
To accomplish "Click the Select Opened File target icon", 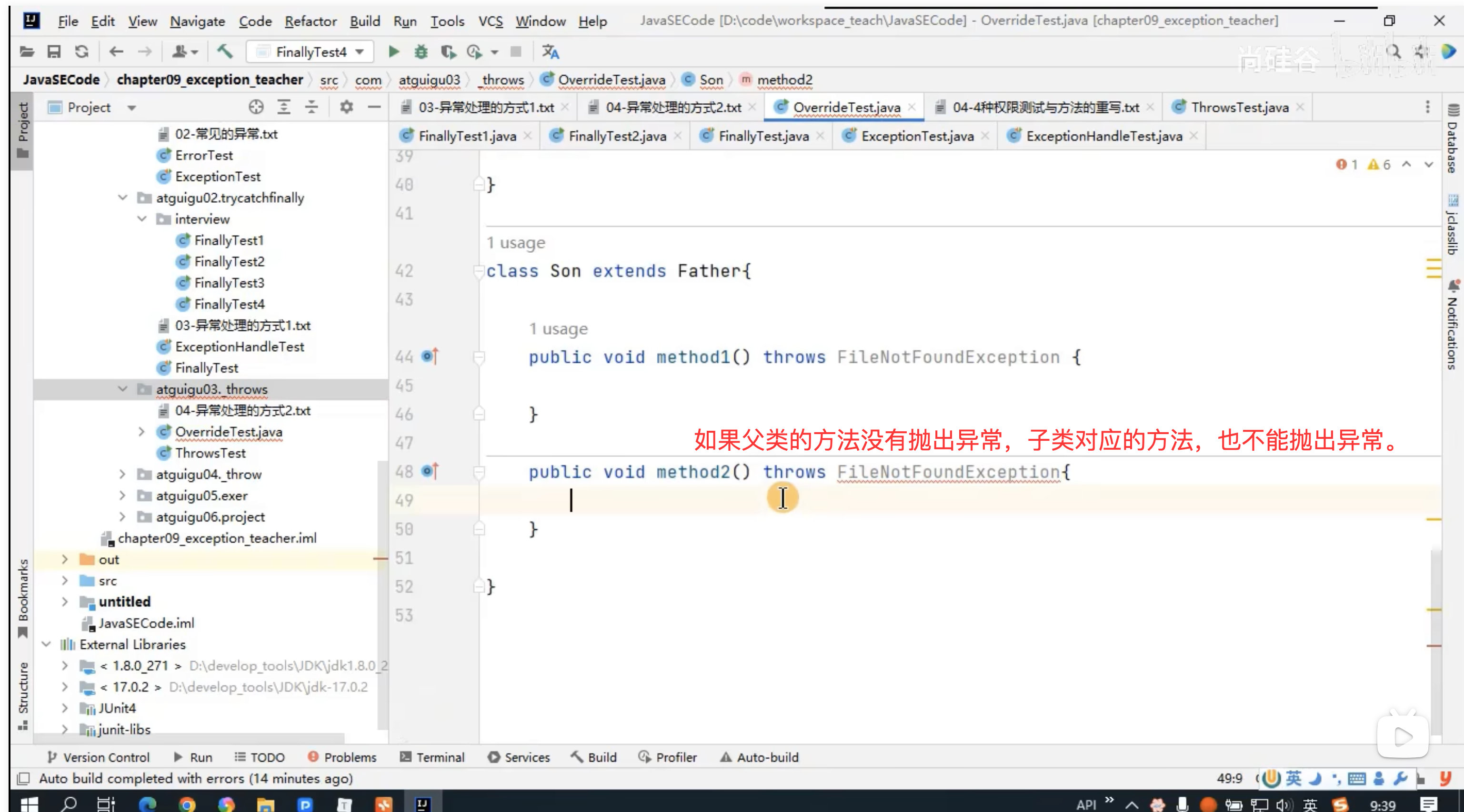I will pos(256,107).
